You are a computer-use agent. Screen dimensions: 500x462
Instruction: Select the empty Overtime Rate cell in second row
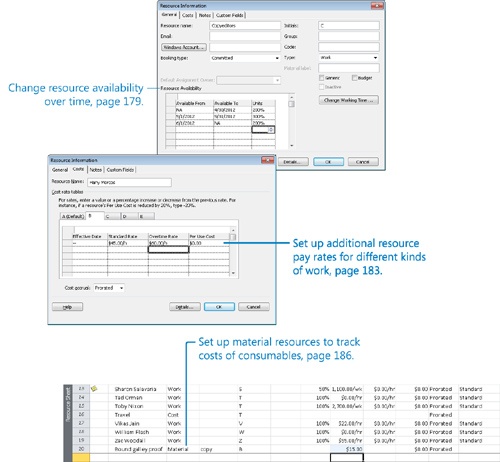click(168, 250)
